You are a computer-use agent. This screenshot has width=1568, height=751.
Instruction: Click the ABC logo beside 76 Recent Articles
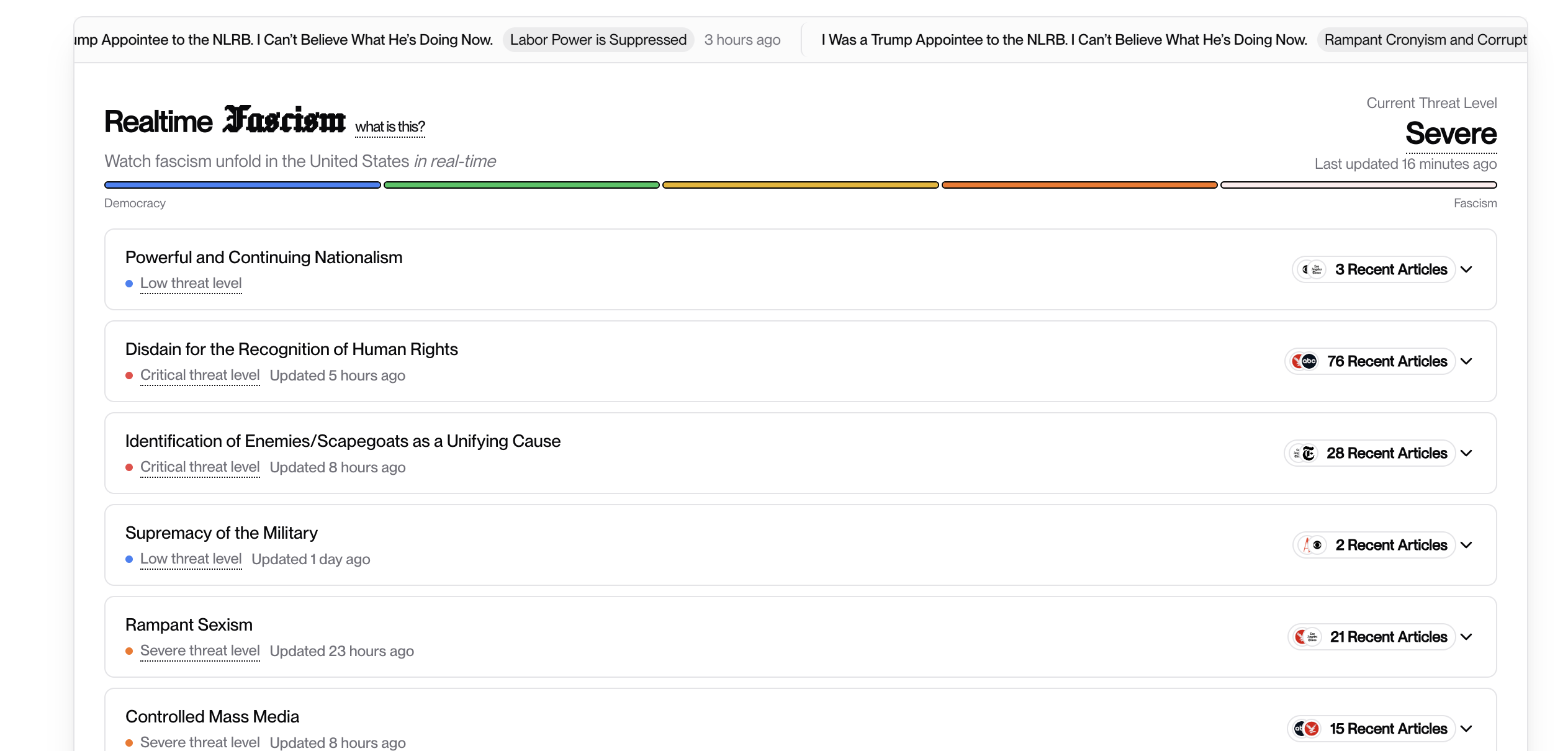(1309, 361)
